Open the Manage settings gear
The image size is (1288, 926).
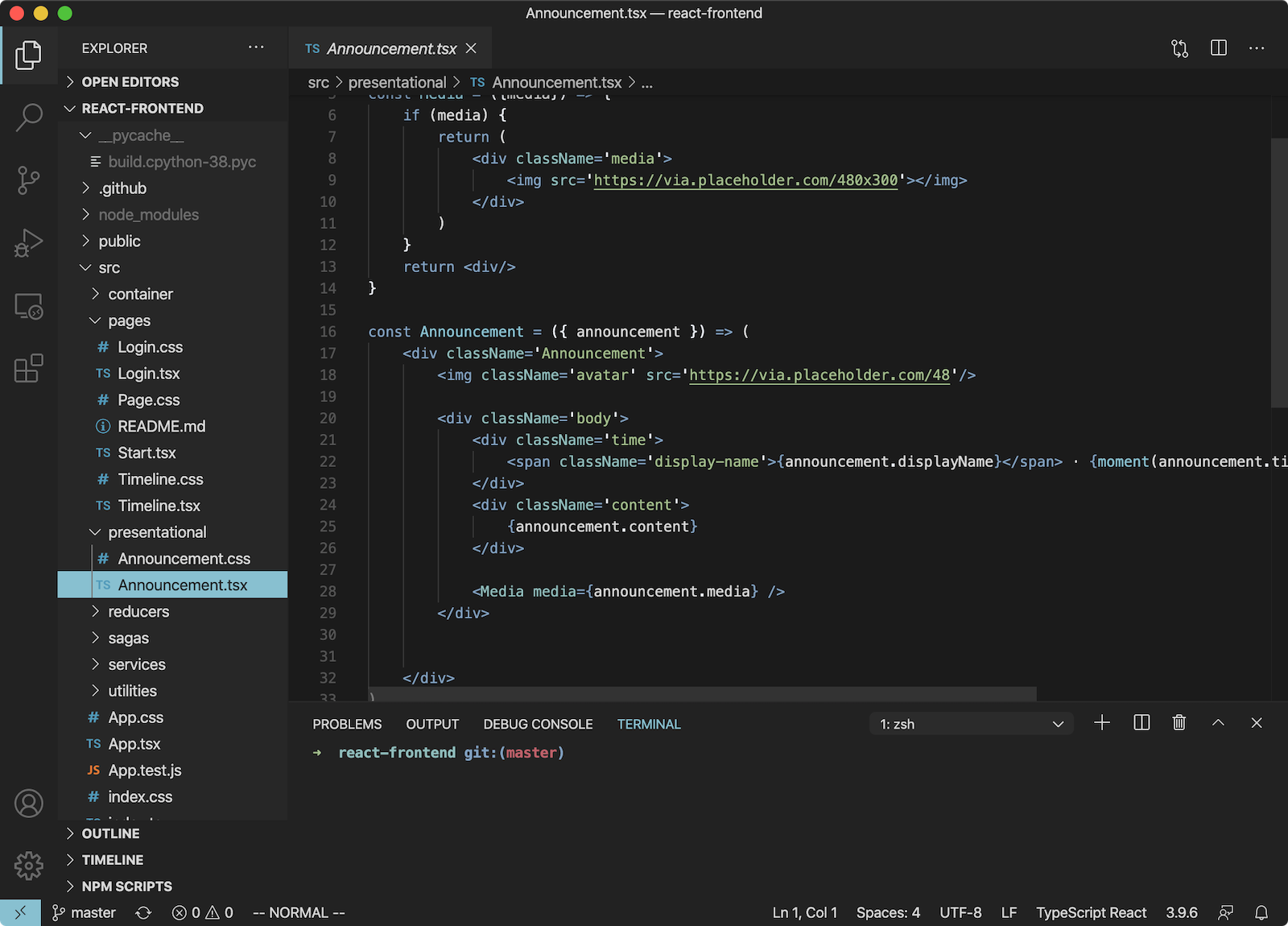point(29,866)
